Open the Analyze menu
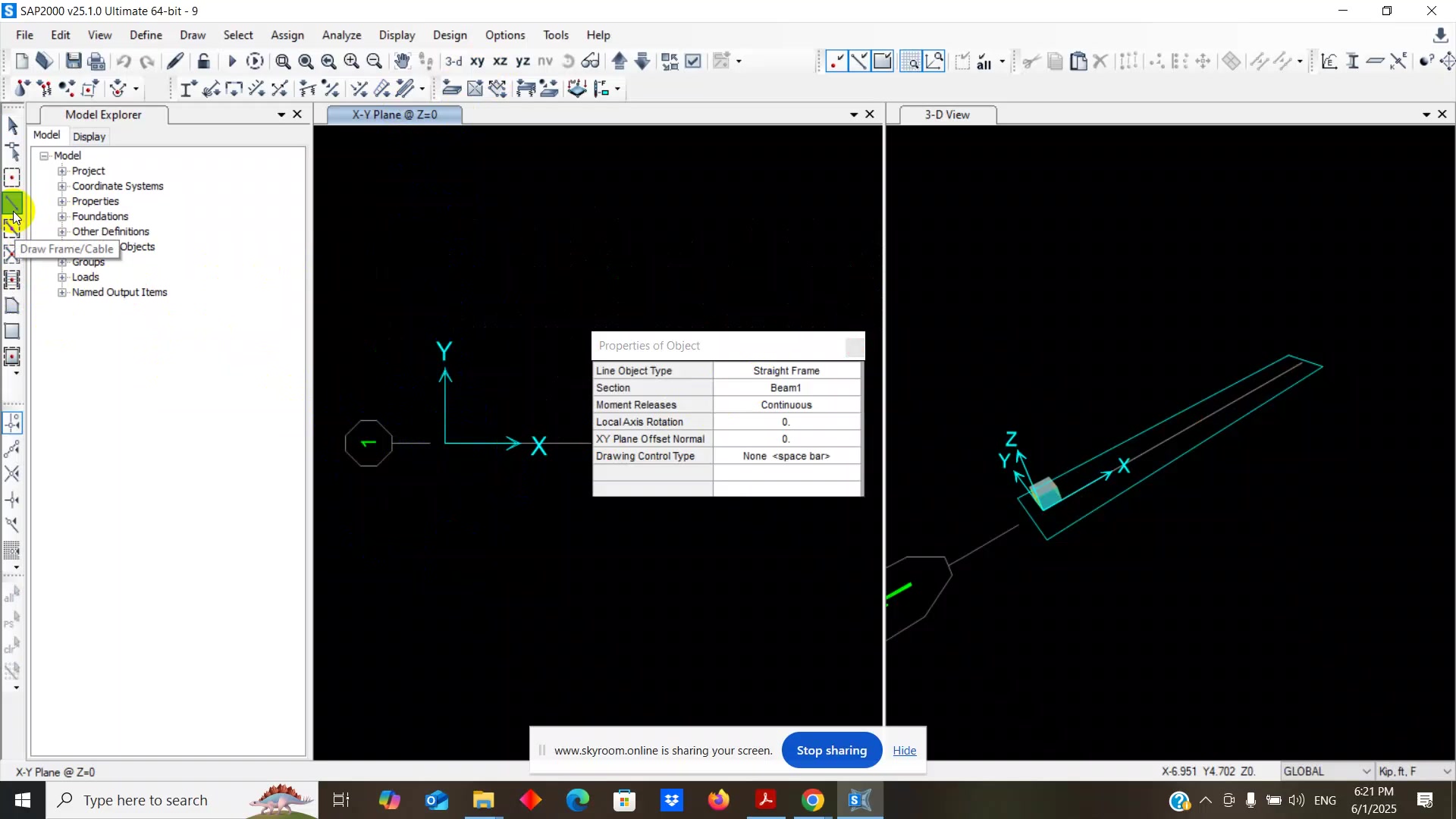This screenshot has width=1456, height=819. 341,35
